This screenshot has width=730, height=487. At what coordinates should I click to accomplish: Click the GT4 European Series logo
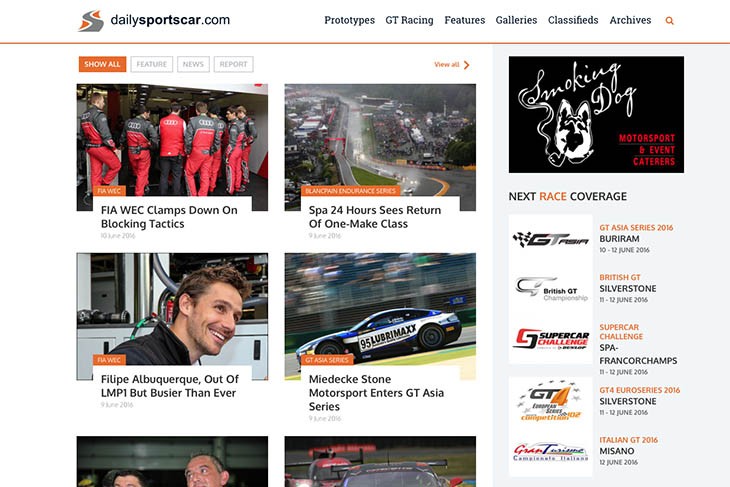pos(550,402)
